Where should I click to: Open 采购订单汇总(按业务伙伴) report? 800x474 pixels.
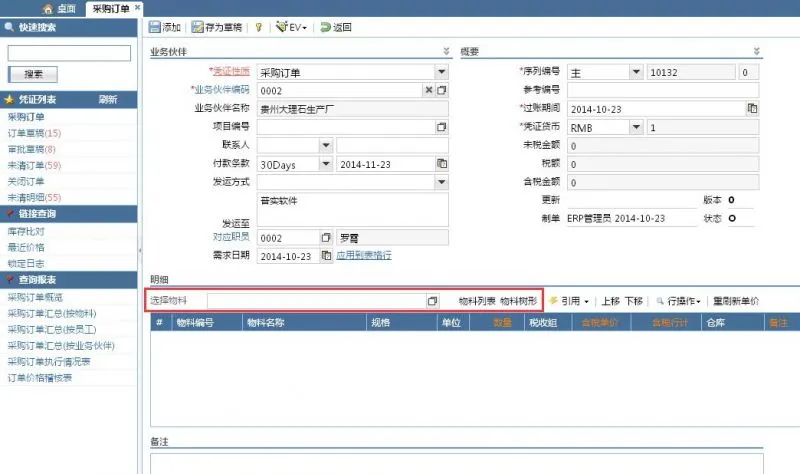(x=61, y=345)
